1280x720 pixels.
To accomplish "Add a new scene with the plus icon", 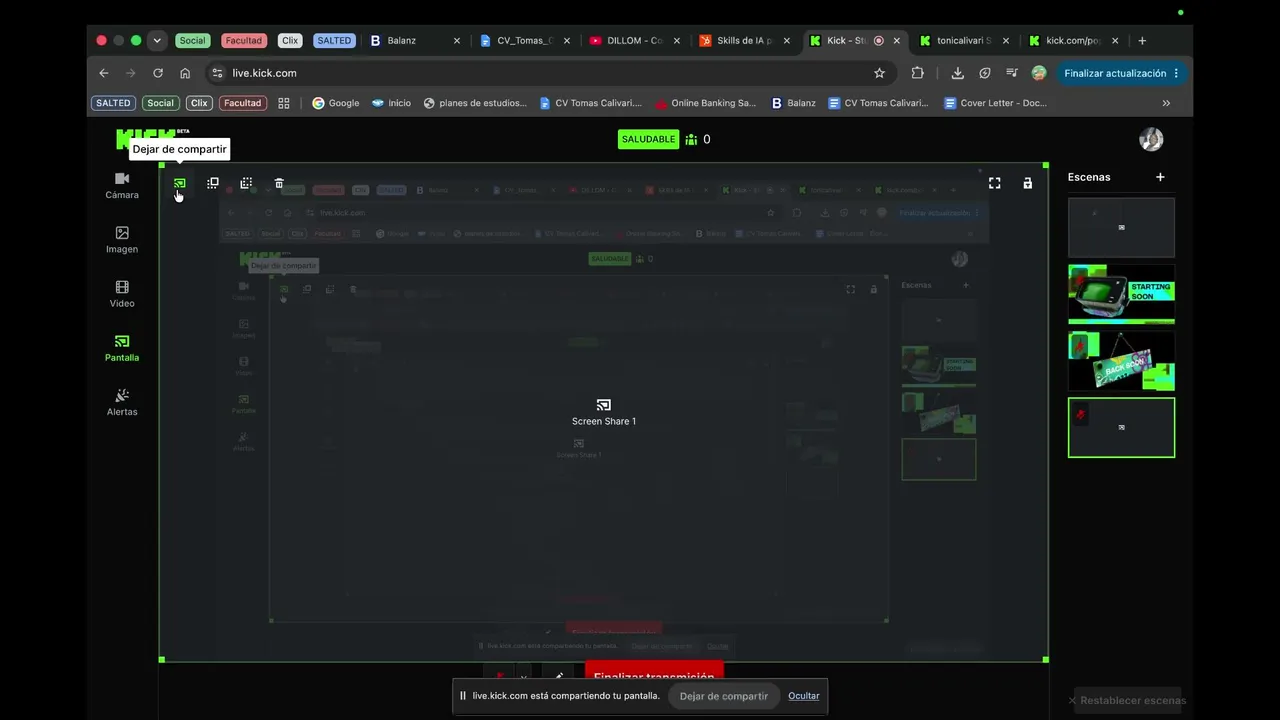I will 1160,177.
